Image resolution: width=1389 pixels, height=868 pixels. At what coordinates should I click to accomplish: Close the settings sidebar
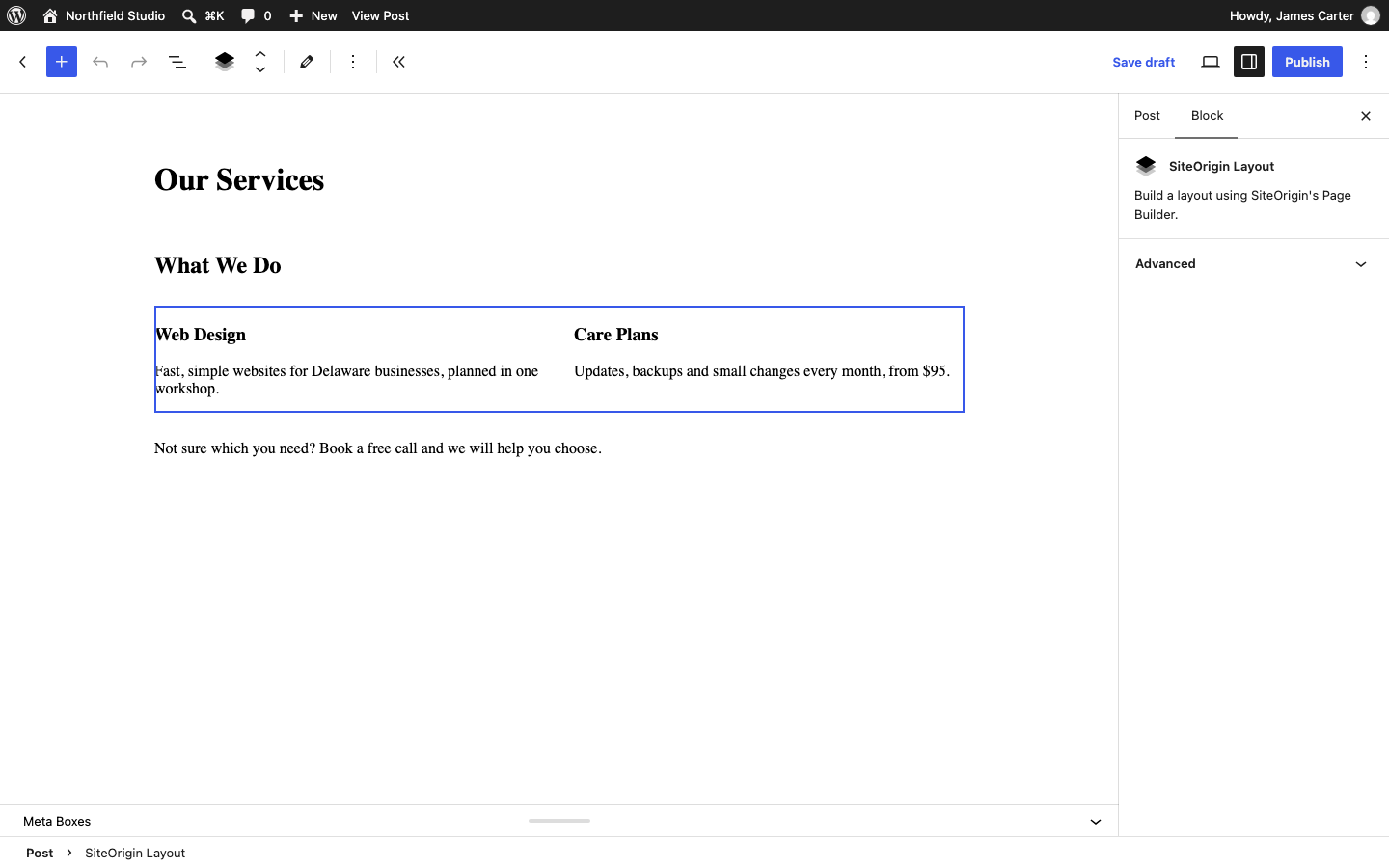tap(1366, 116)
